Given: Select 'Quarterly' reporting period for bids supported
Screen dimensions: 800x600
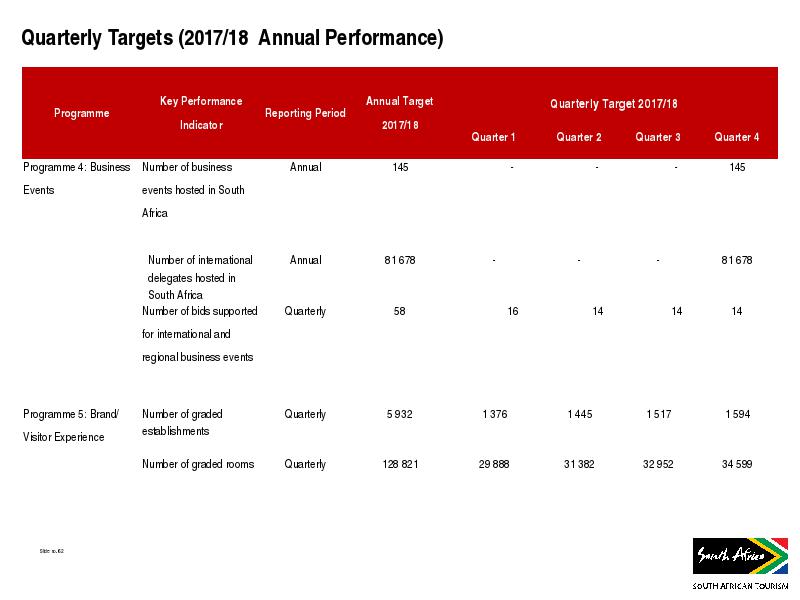Looking at the screenshot, I should click(x=305, y=311).
